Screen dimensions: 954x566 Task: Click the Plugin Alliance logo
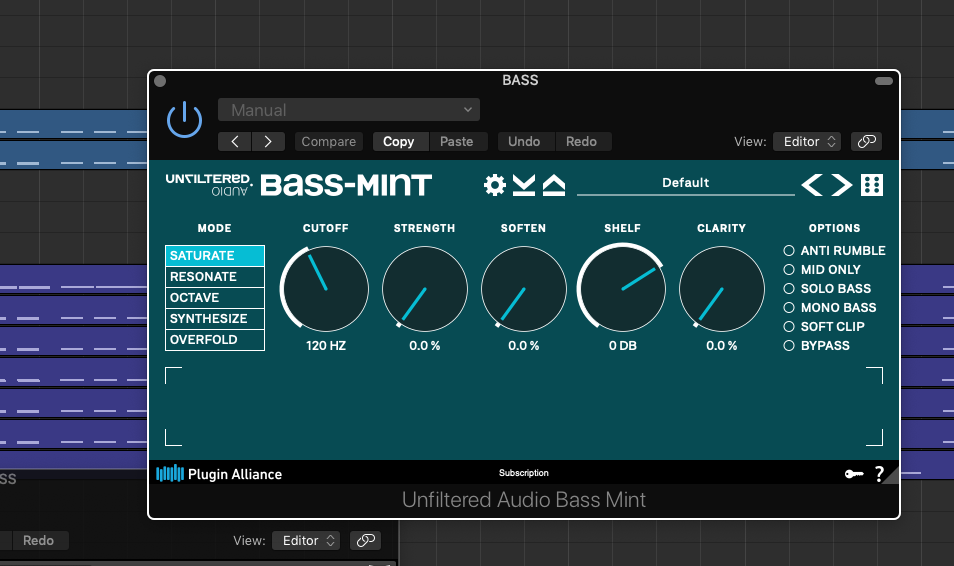[219, 473]
